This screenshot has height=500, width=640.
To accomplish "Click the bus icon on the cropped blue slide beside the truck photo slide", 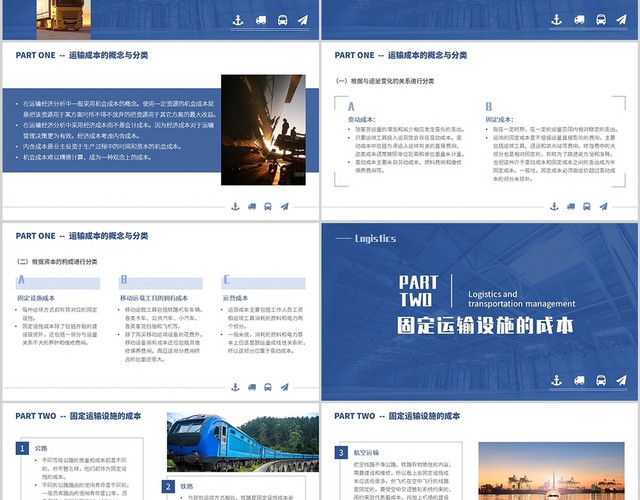I will 601,19.
